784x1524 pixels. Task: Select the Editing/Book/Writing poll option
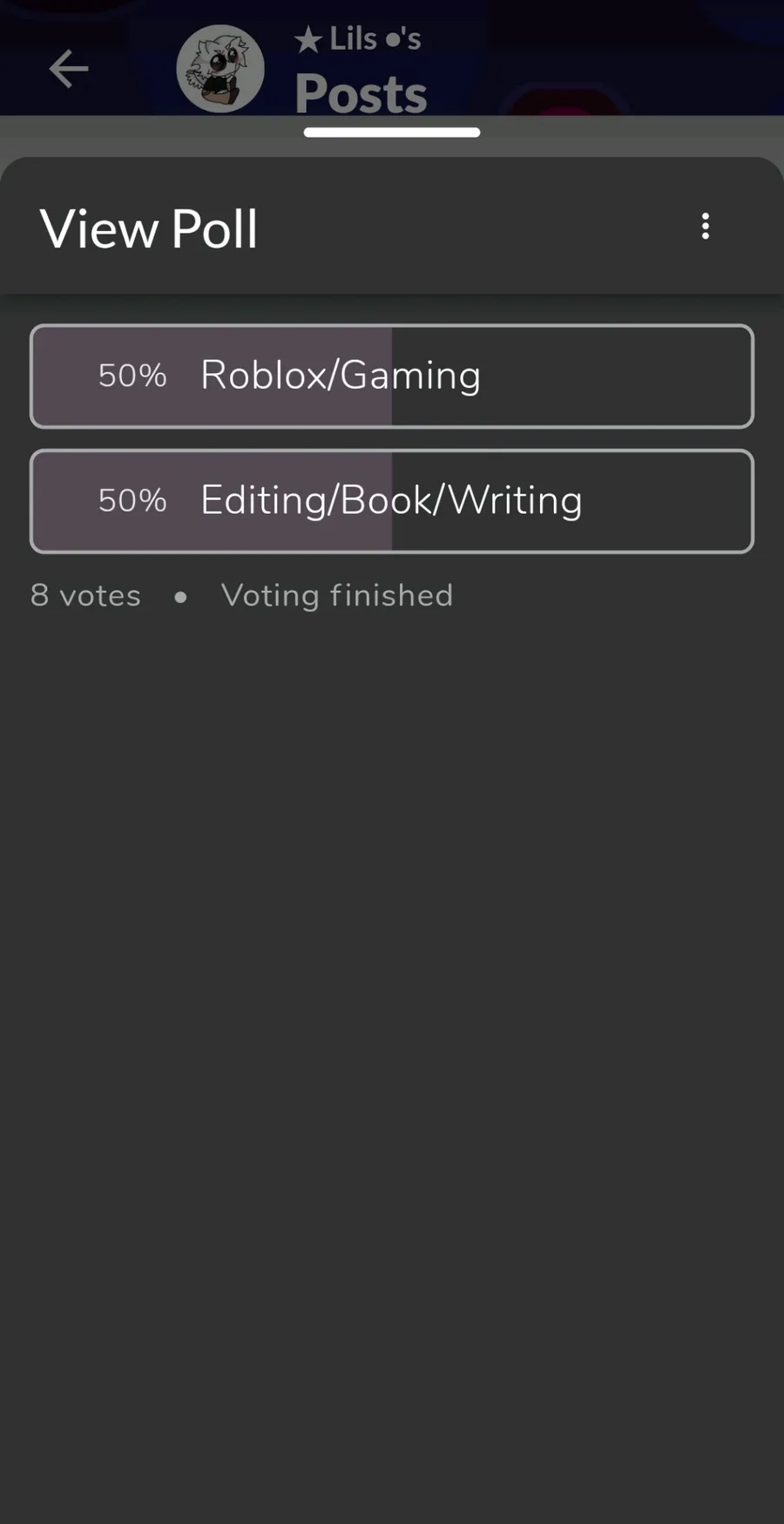[x=392, y=501]
